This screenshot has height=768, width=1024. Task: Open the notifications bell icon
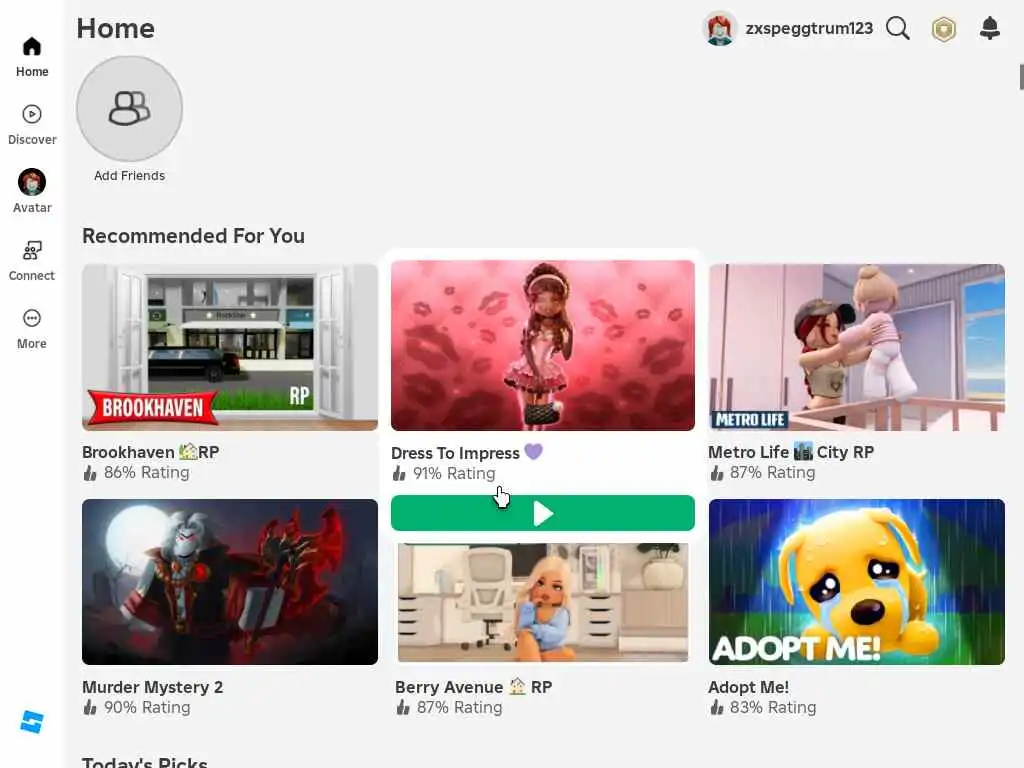coord(990,28)
